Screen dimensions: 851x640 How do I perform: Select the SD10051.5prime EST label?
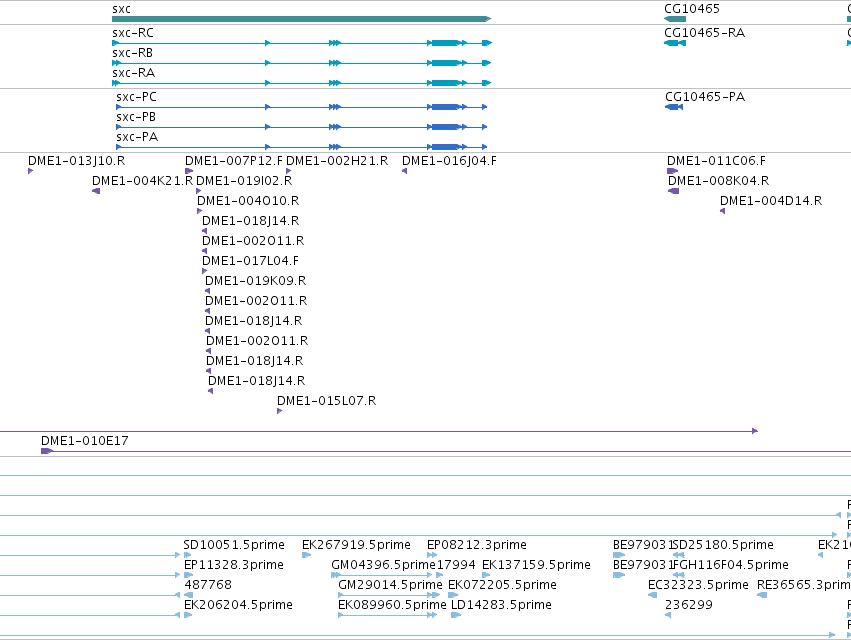pos(234,545)
